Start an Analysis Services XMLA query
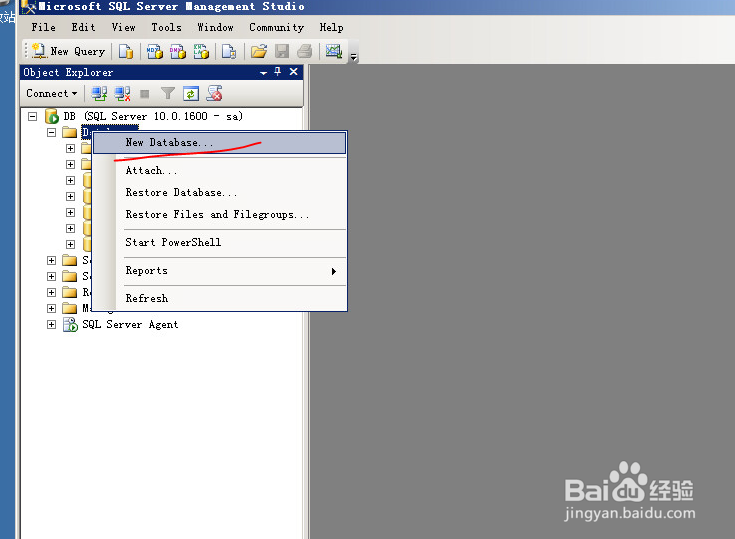Image resolution: width=735 pixels, height=539 pixels. 202,51
